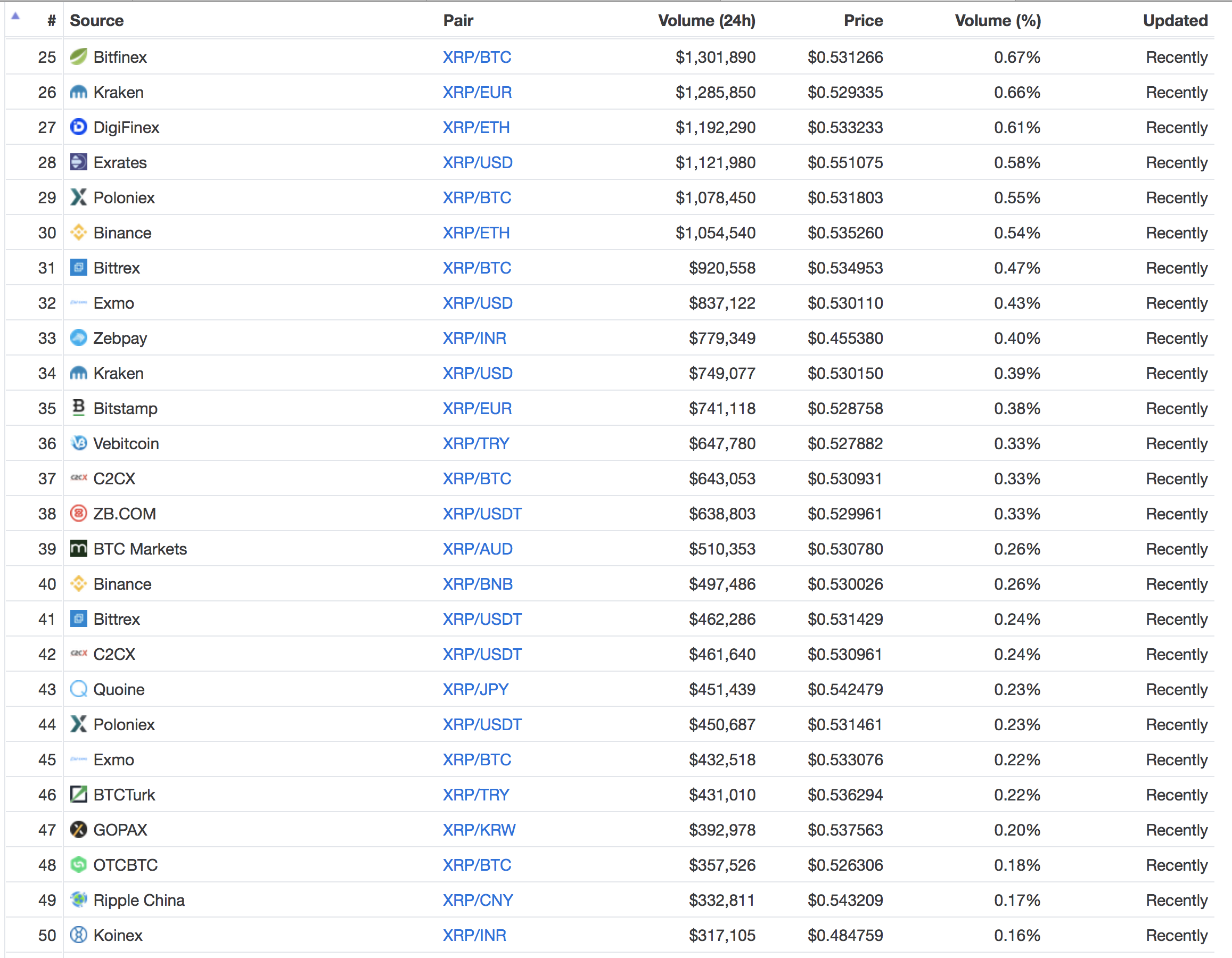Sort table by Pair column header
The width and height of the screenshot is (1232, 958).
pyautogui.click(x=458, y=20)
